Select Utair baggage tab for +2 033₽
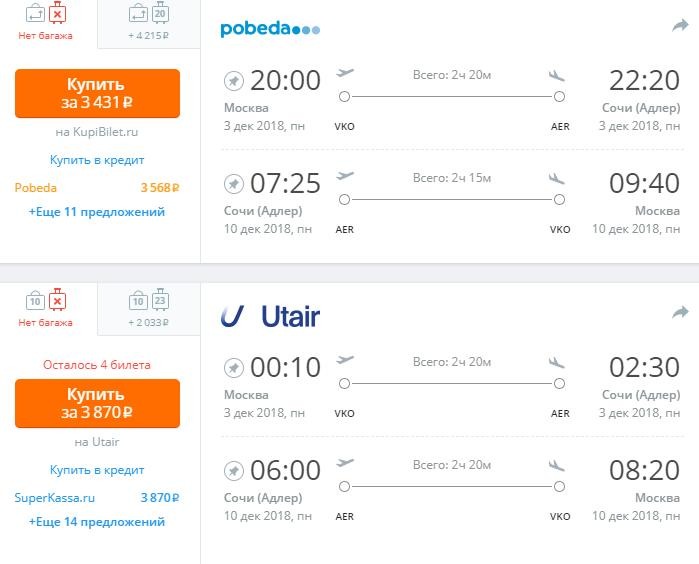Screen dimensions: 699x564 point(147,309)
